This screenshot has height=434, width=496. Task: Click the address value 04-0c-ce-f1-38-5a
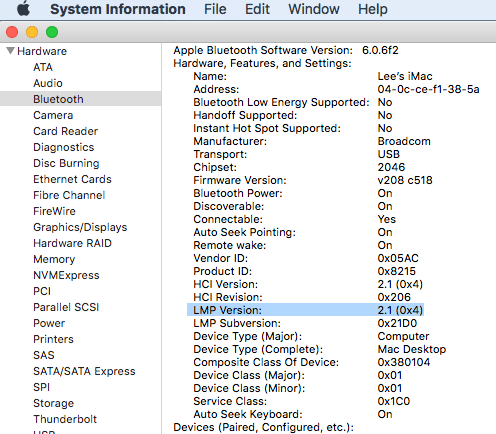coord(428,89)
